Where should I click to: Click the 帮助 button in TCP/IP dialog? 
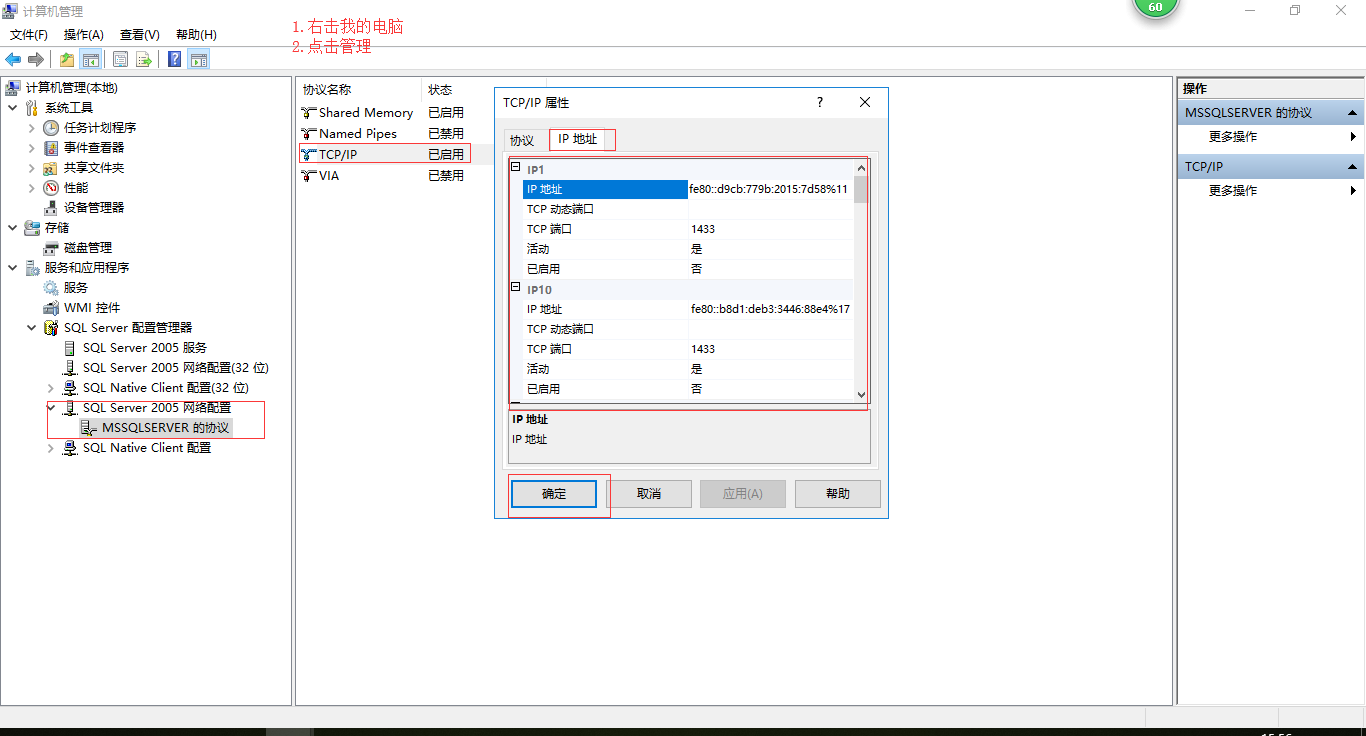click(837, 493)
